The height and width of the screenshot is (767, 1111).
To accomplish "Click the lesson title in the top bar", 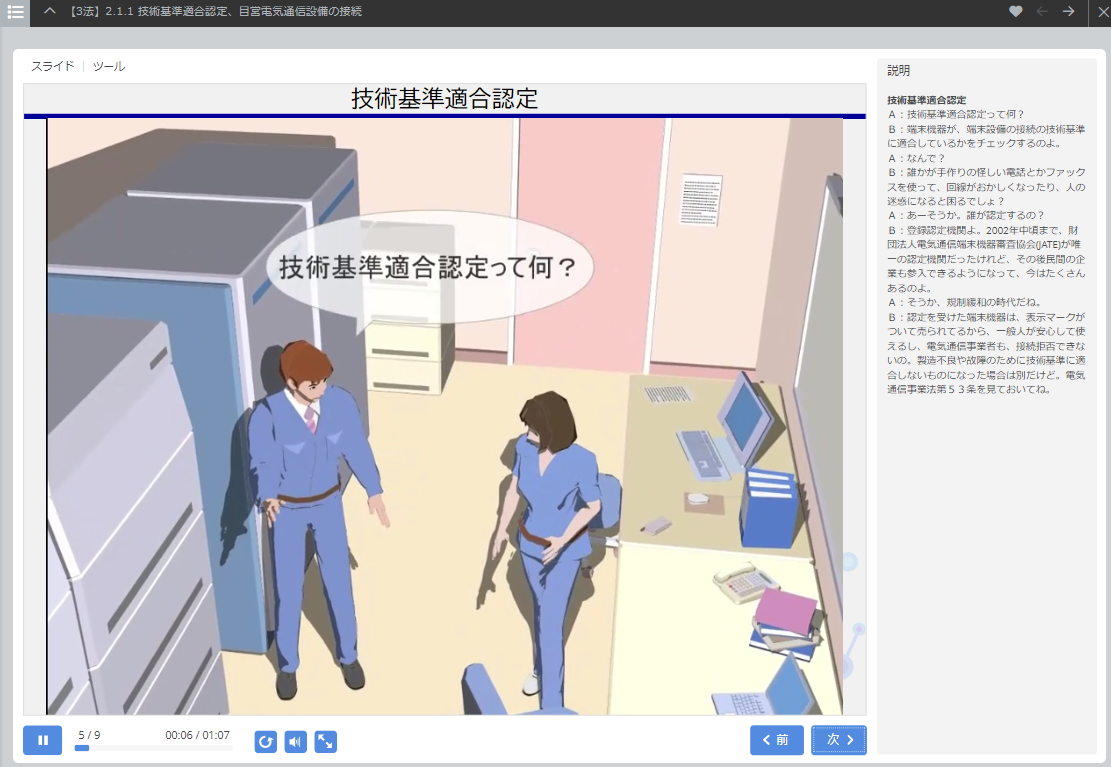I will 216,12.
